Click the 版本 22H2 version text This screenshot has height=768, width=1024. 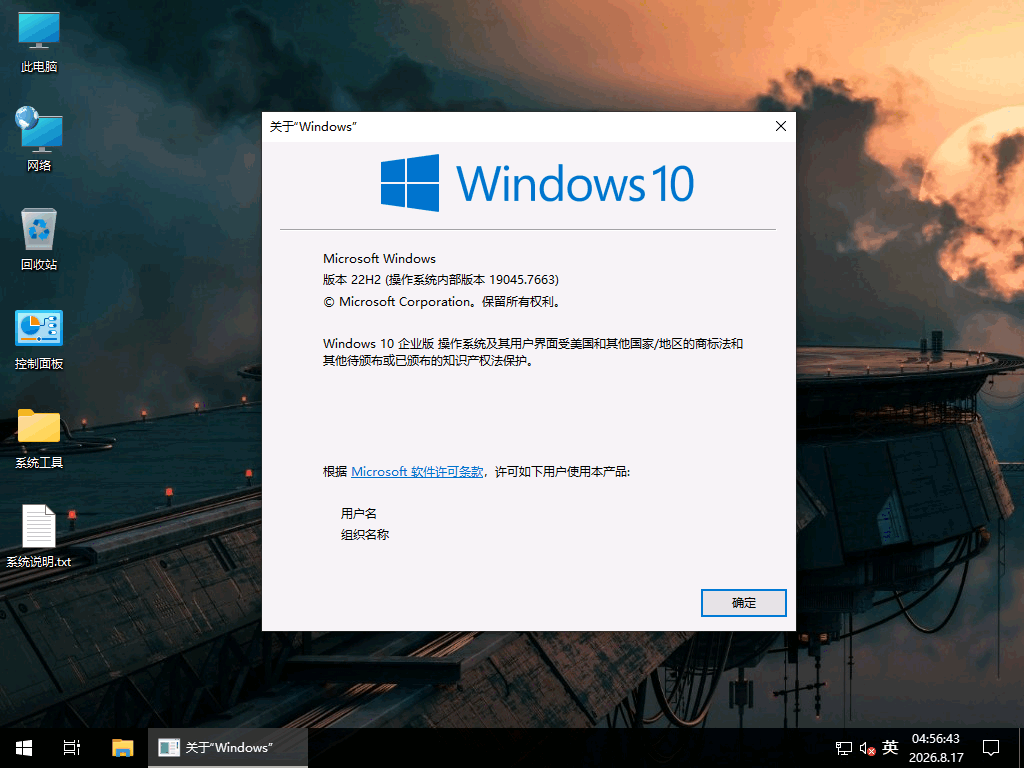441,280
